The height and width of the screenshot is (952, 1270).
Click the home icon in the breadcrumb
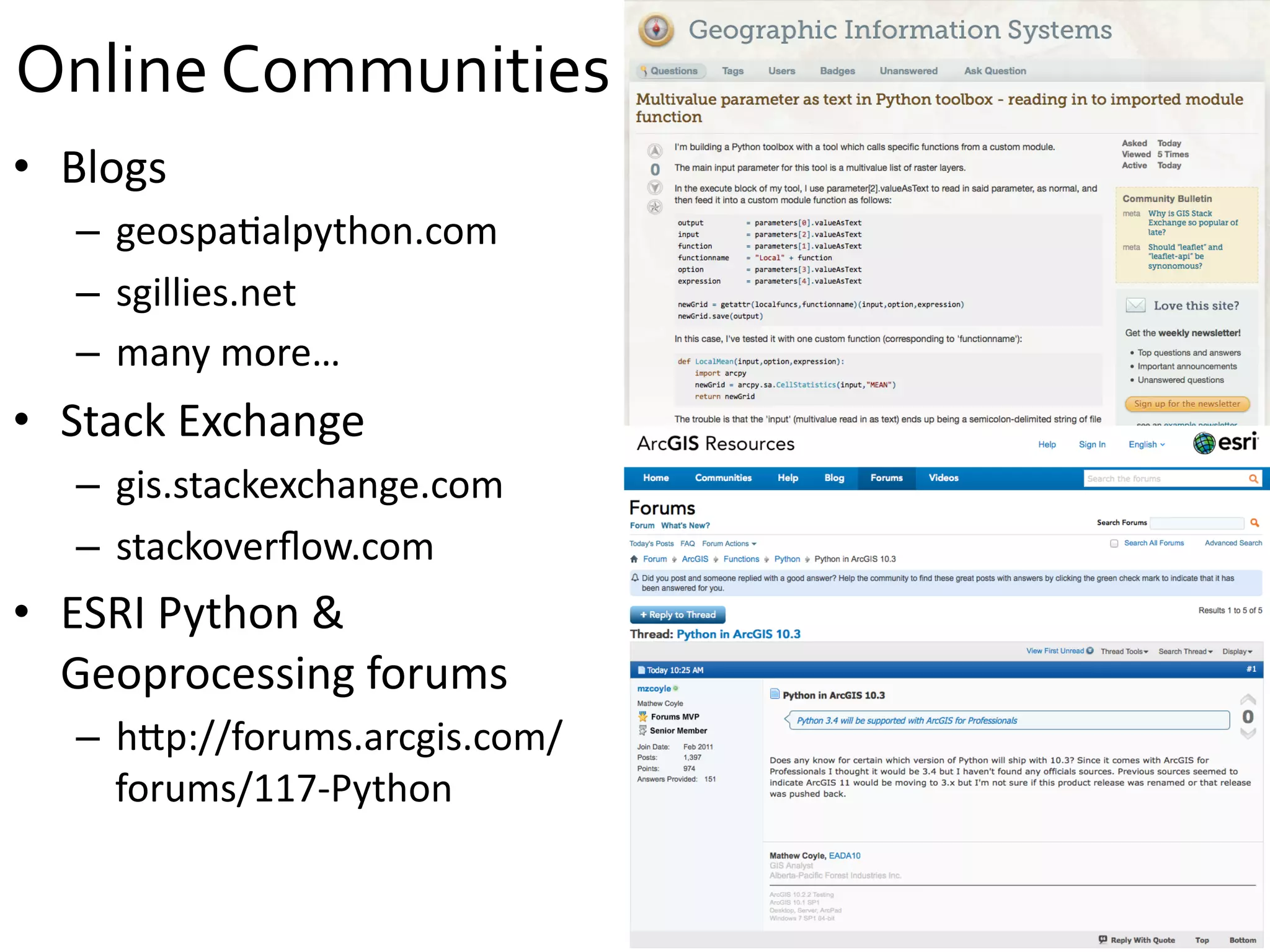634,558
